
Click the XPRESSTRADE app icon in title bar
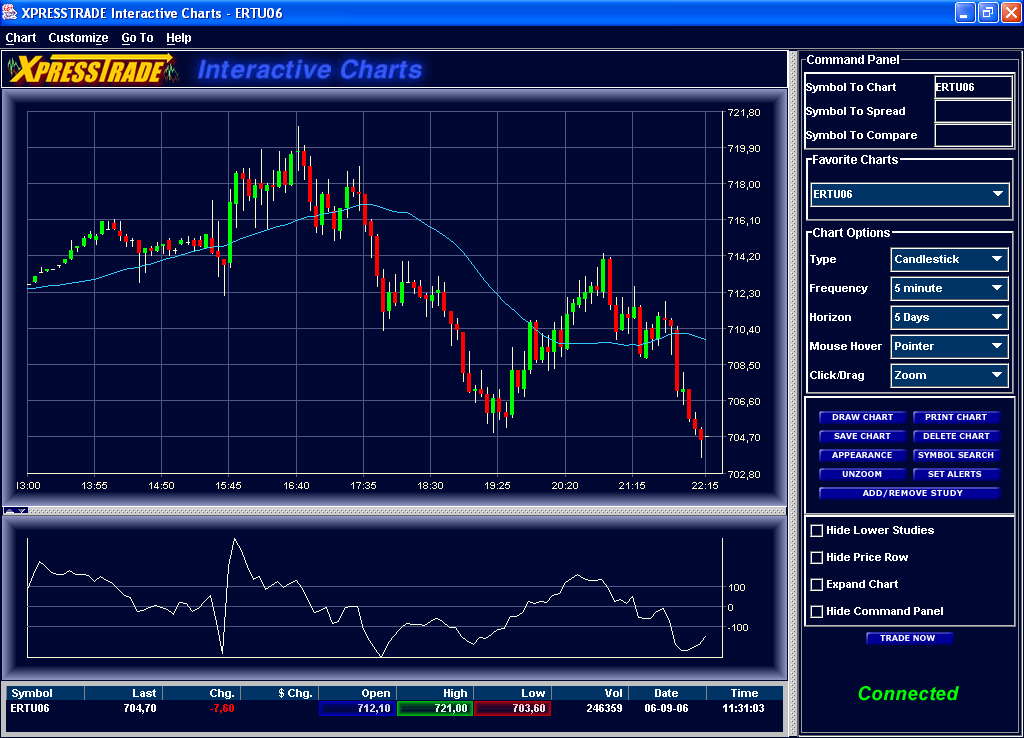pos(10,12)
